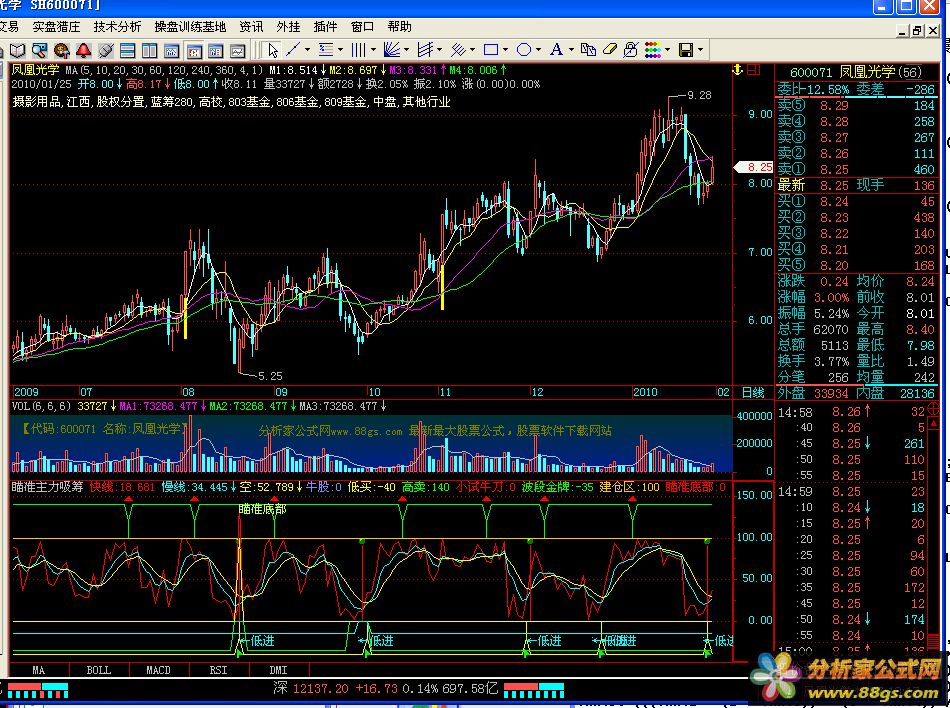Select the rectangle drawing tool

click(x=490, y=50)
